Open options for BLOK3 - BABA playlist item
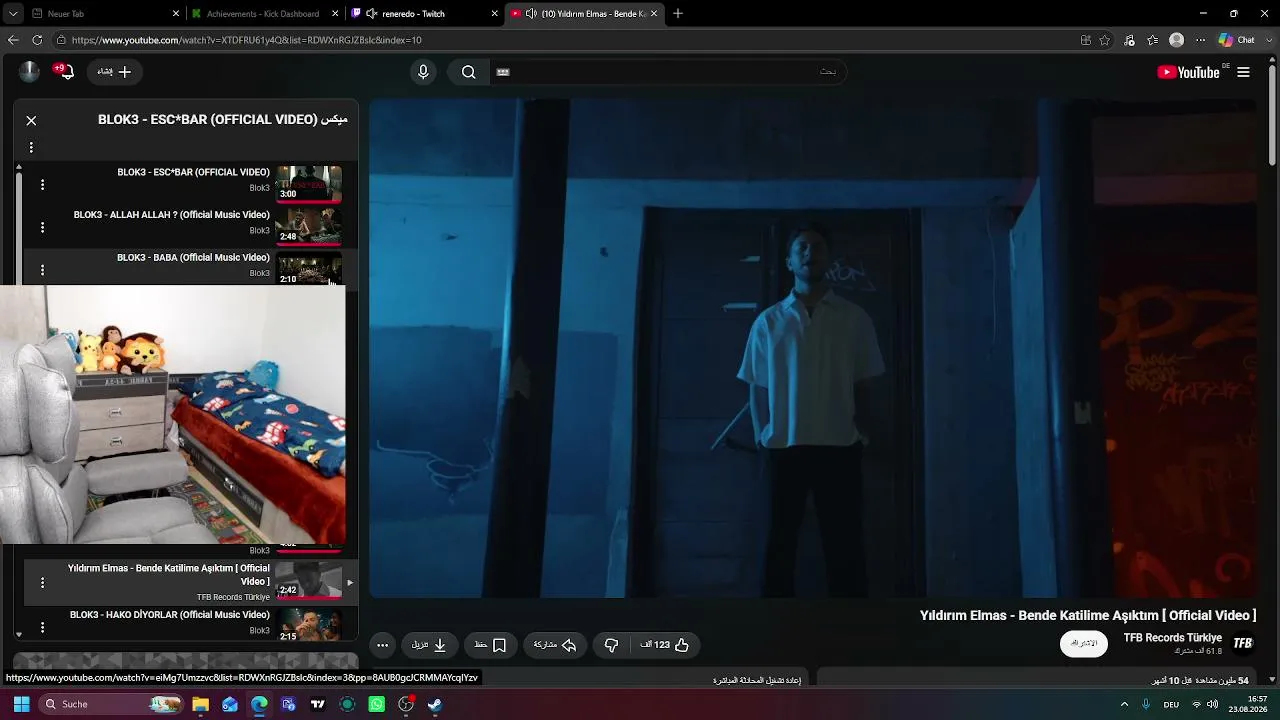Viewport: 1280px width, 720px height. pyautogui.click(x=42, y=270)
